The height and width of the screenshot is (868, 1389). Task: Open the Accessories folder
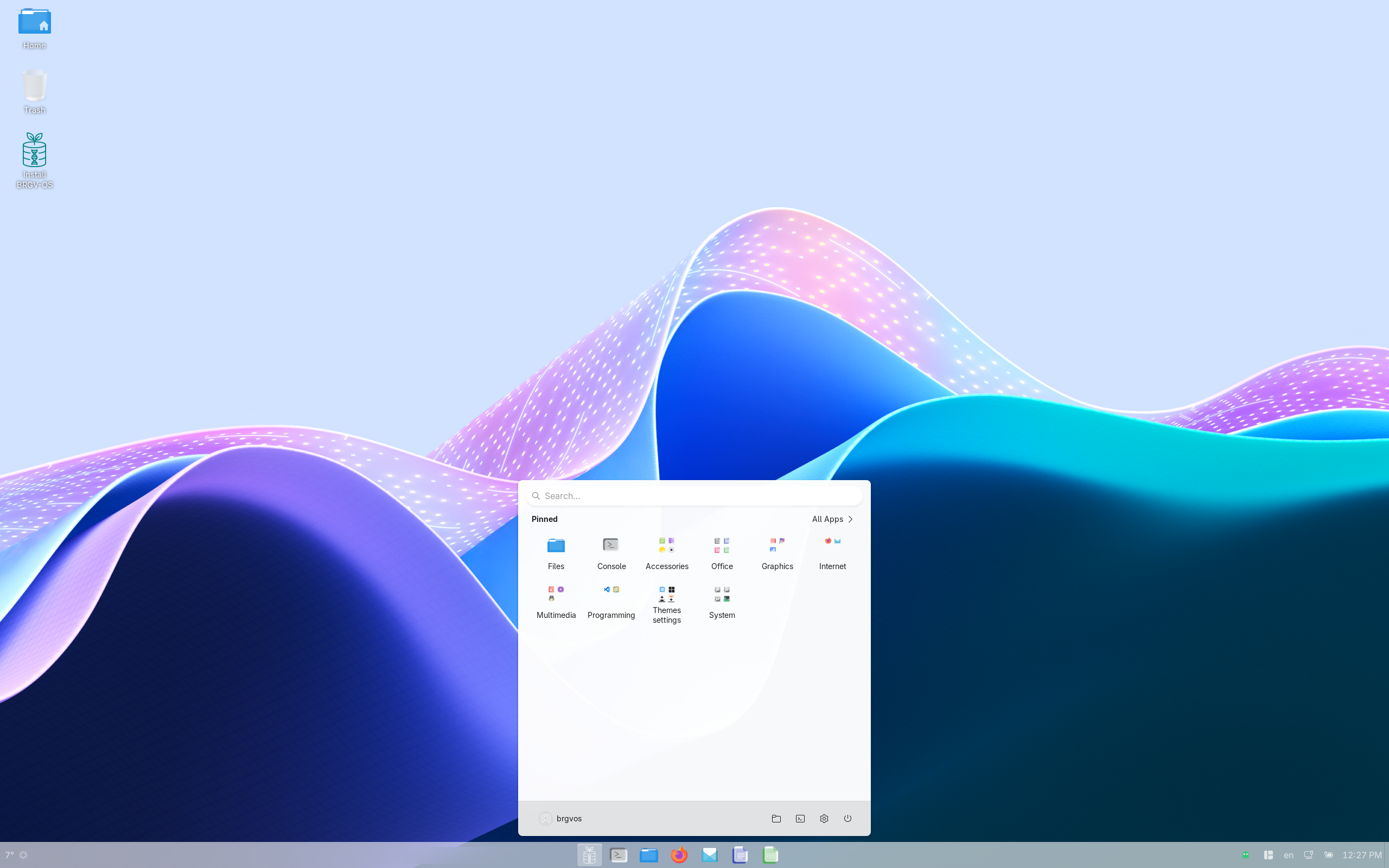click(666, 552)
